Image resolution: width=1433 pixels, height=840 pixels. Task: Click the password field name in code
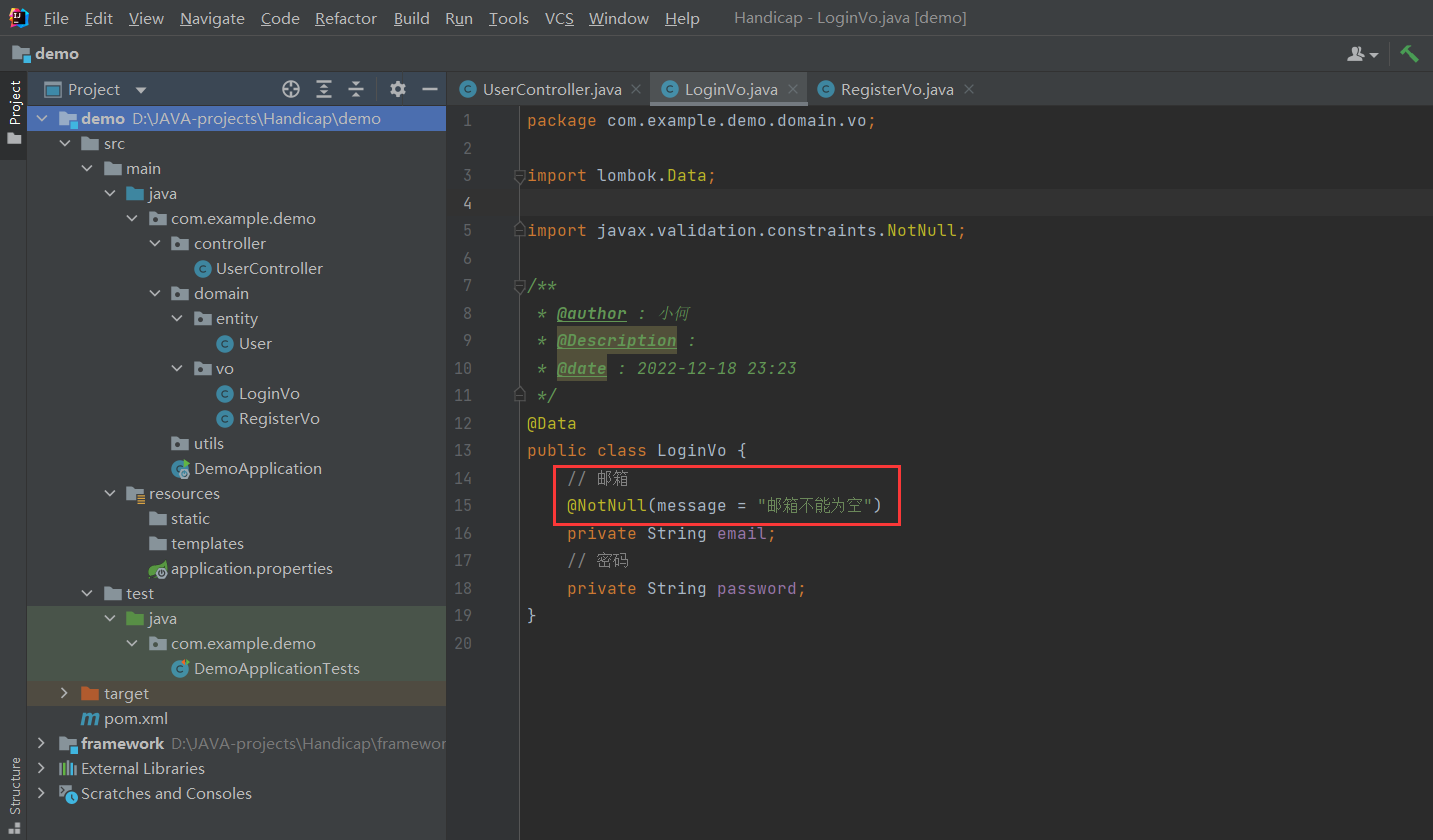tap(756, 588)
